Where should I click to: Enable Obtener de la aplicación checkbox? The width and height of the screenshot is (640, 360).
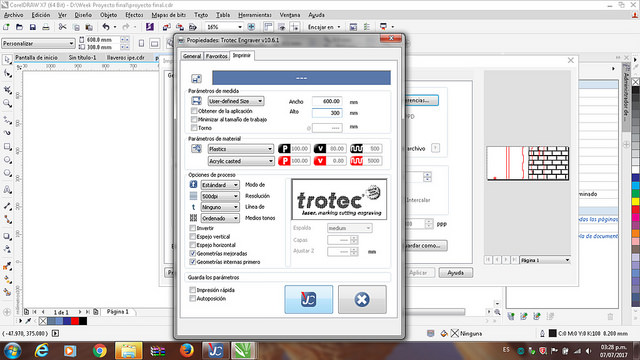[194, 111]
